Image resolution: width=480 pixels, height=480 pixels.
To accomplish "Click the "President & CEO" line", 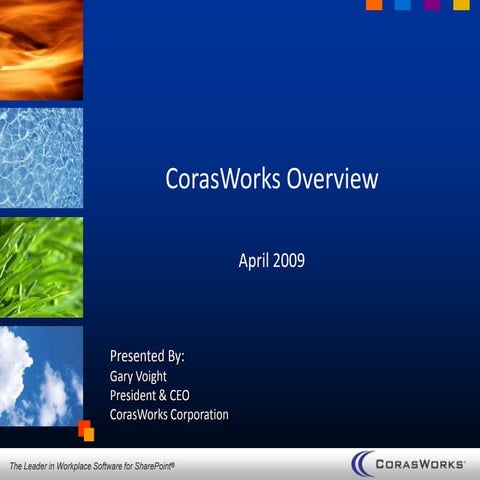I will point(150,395).
